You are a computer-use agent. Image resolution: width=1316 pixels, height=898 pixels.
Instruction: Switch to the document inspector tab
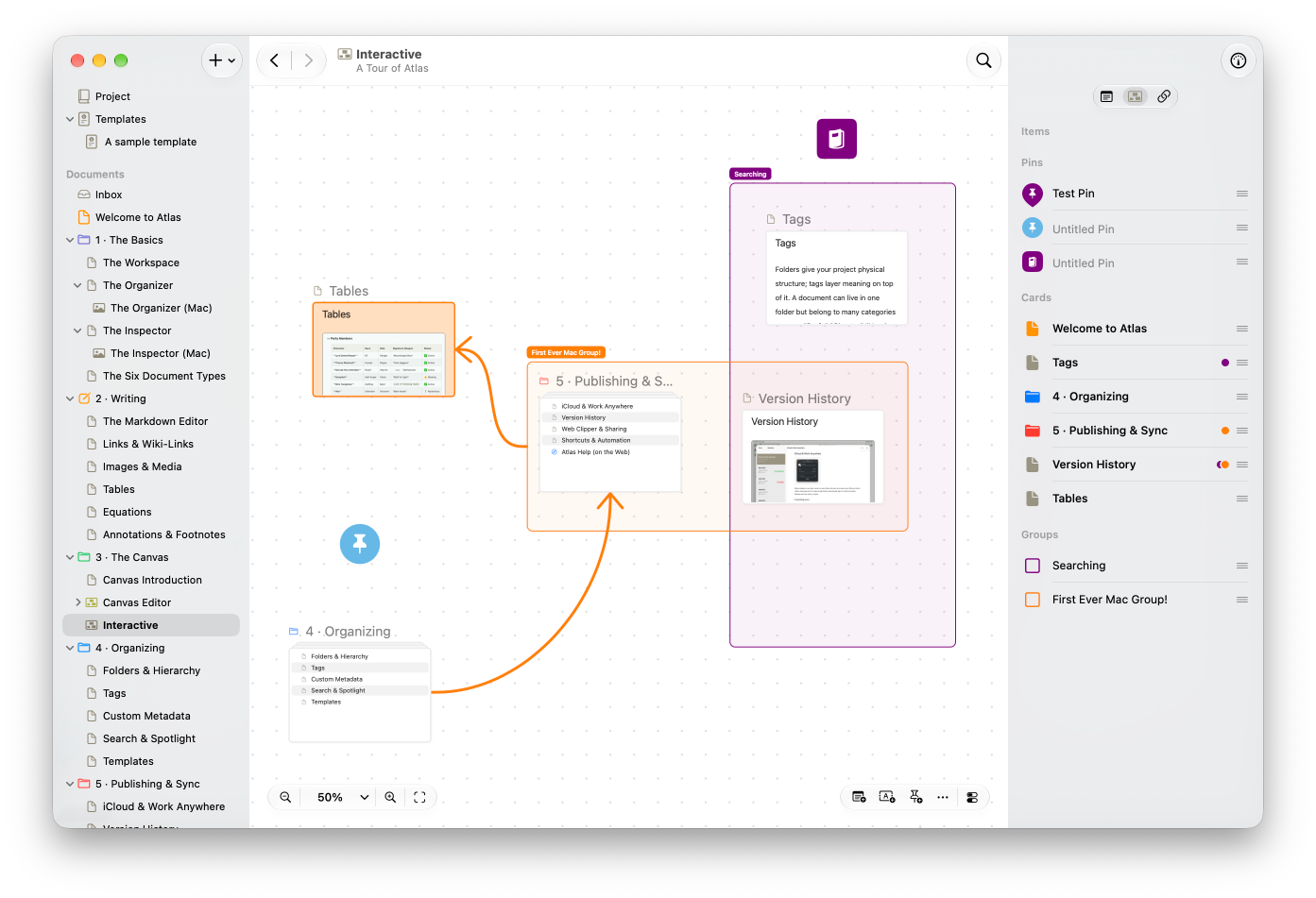[x=1107, y=96]
